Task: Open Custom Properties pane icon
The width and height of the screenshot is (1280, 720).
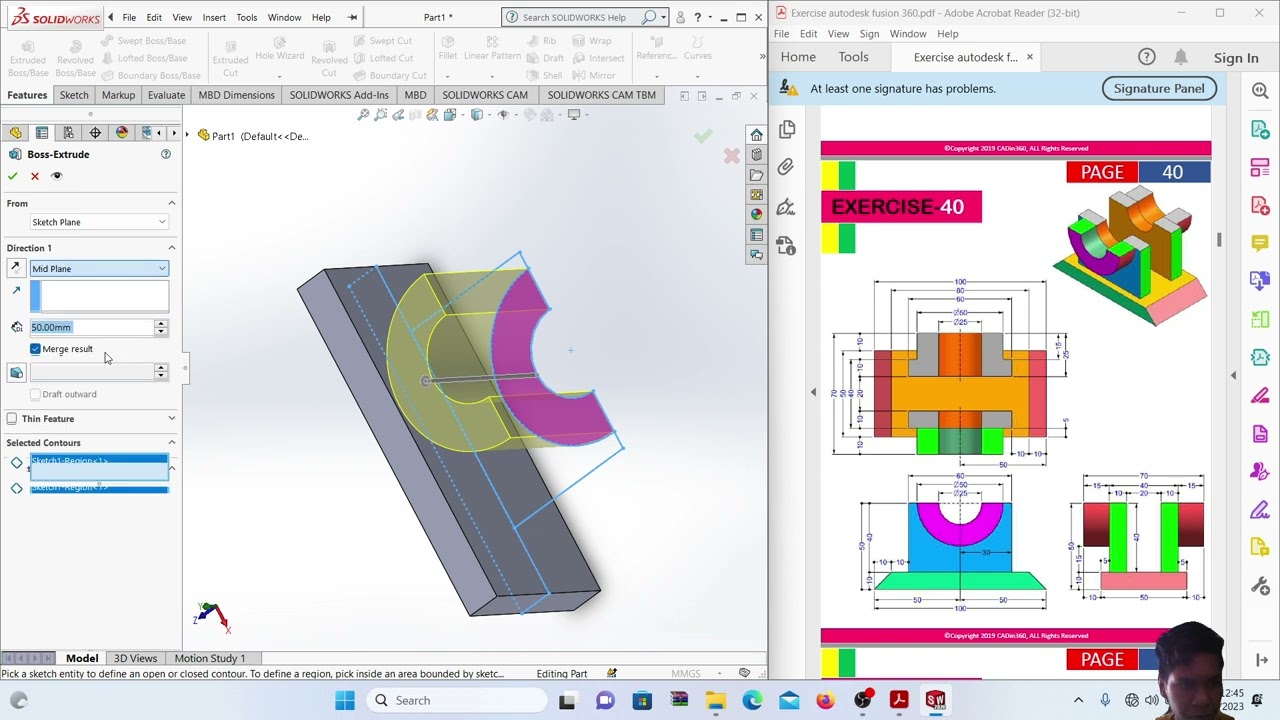Action: point(757,235)
